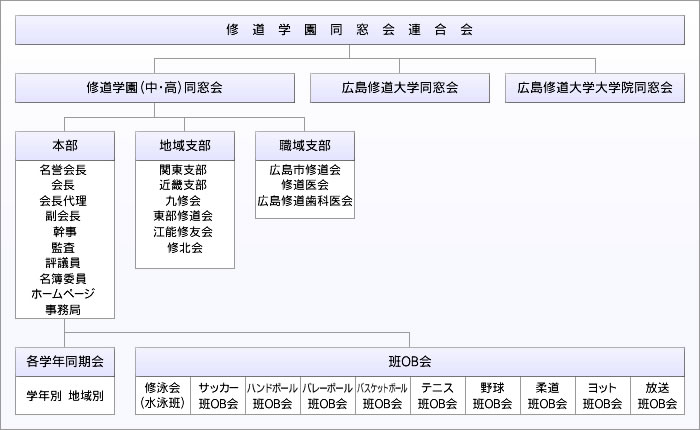Click the 修道学園同窓会連合会 top header box
This screenshot has height=430, width=700.
pyautogui.click(x=350, y=30)
